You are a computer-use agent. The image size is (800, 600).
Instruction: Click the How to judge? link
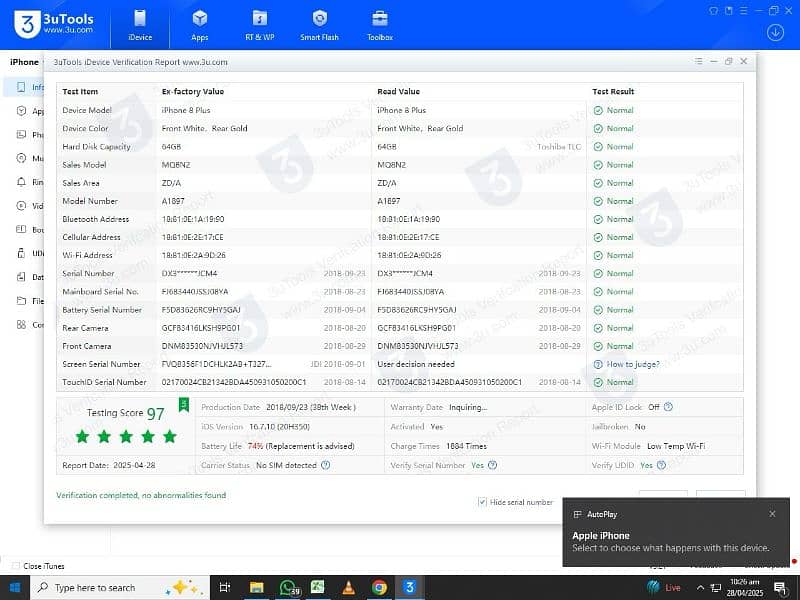click(633, 364)
